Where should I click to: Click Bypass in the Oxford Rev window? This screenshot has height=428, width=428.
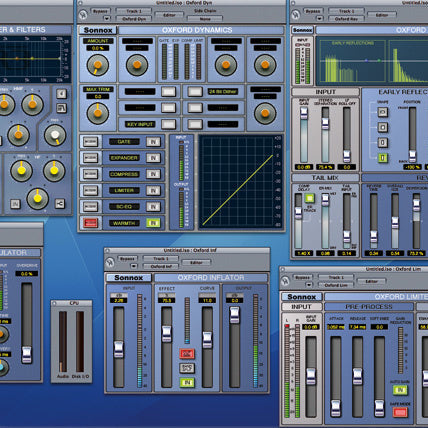[x=313, y=11]
